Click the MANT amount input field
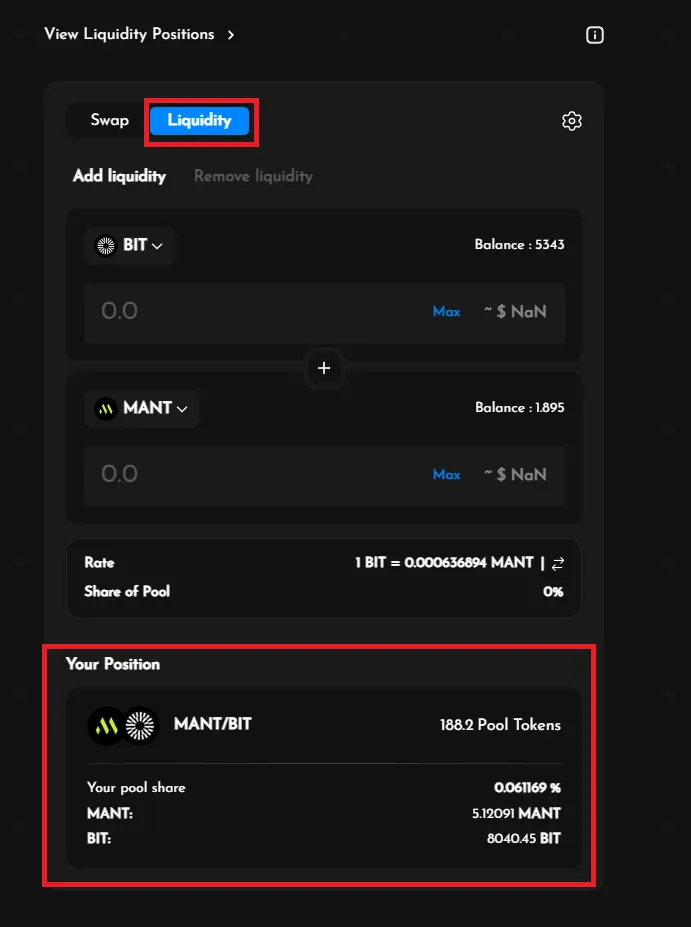The image size is (691, 927). click(250, 474)
